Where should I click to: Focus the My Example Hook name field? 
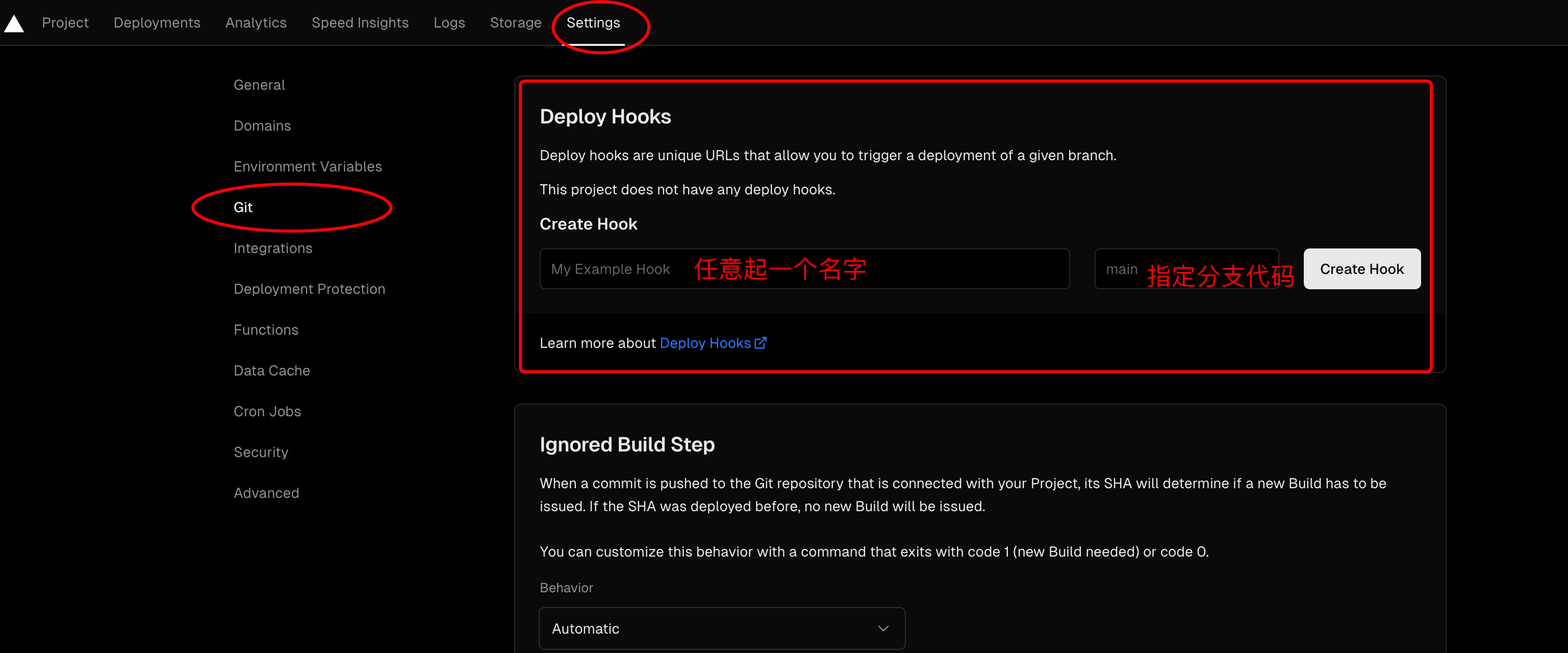(804, 269)
